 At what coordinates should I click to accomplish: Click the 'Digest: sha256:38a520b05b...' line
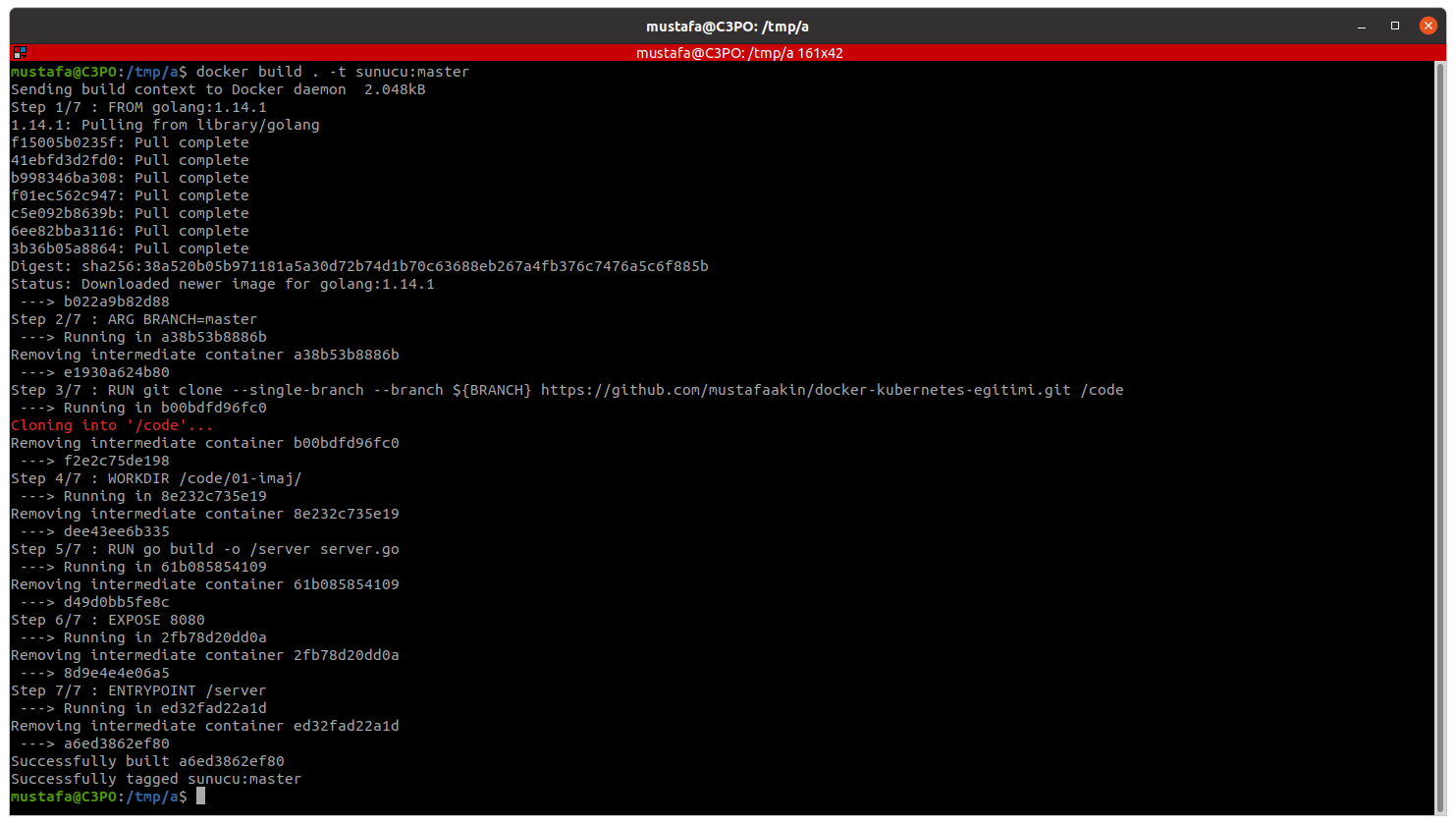point(359,266)
